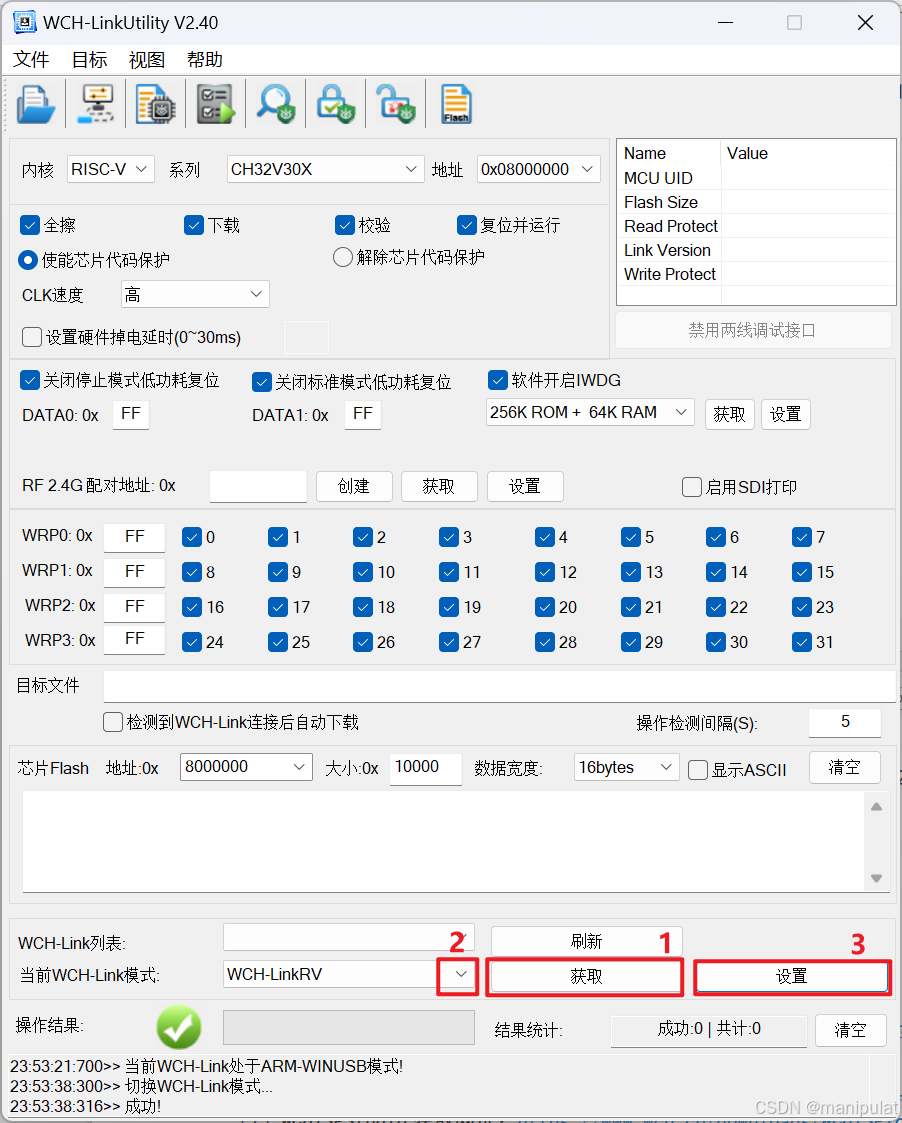Click the RF 2.4G 配对地址 input field
This screenshot has width=902, height=1123.
pos(259,486)
